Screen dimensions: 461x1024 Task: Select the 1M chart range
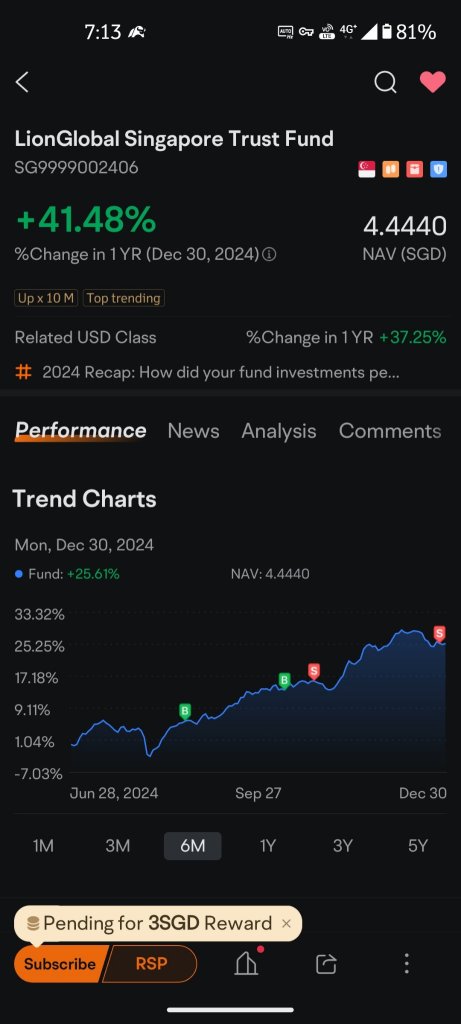[x=43, y=846]
